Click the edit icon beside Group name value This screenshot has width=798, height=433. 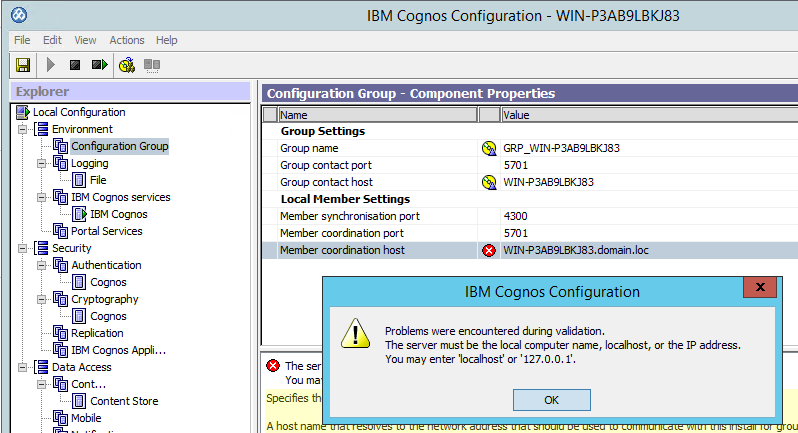point(489,148)
